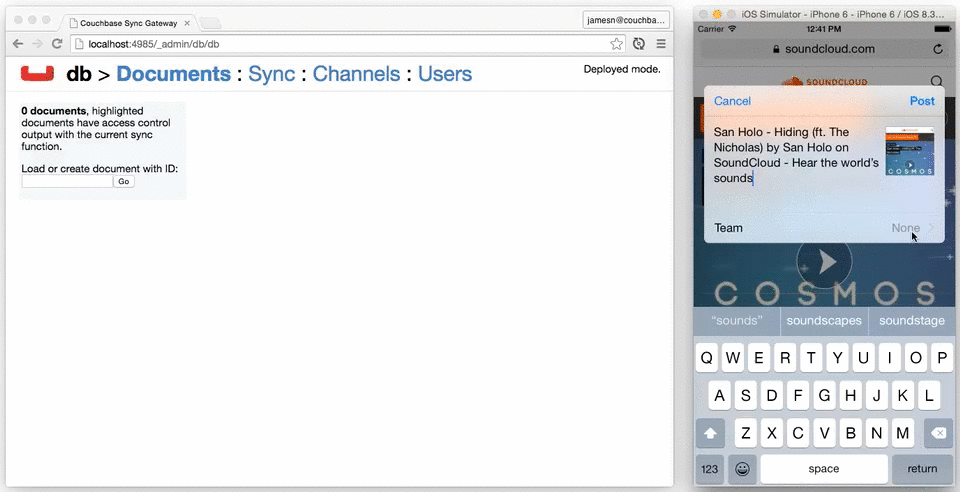Tap the M key

pos(902,433)
